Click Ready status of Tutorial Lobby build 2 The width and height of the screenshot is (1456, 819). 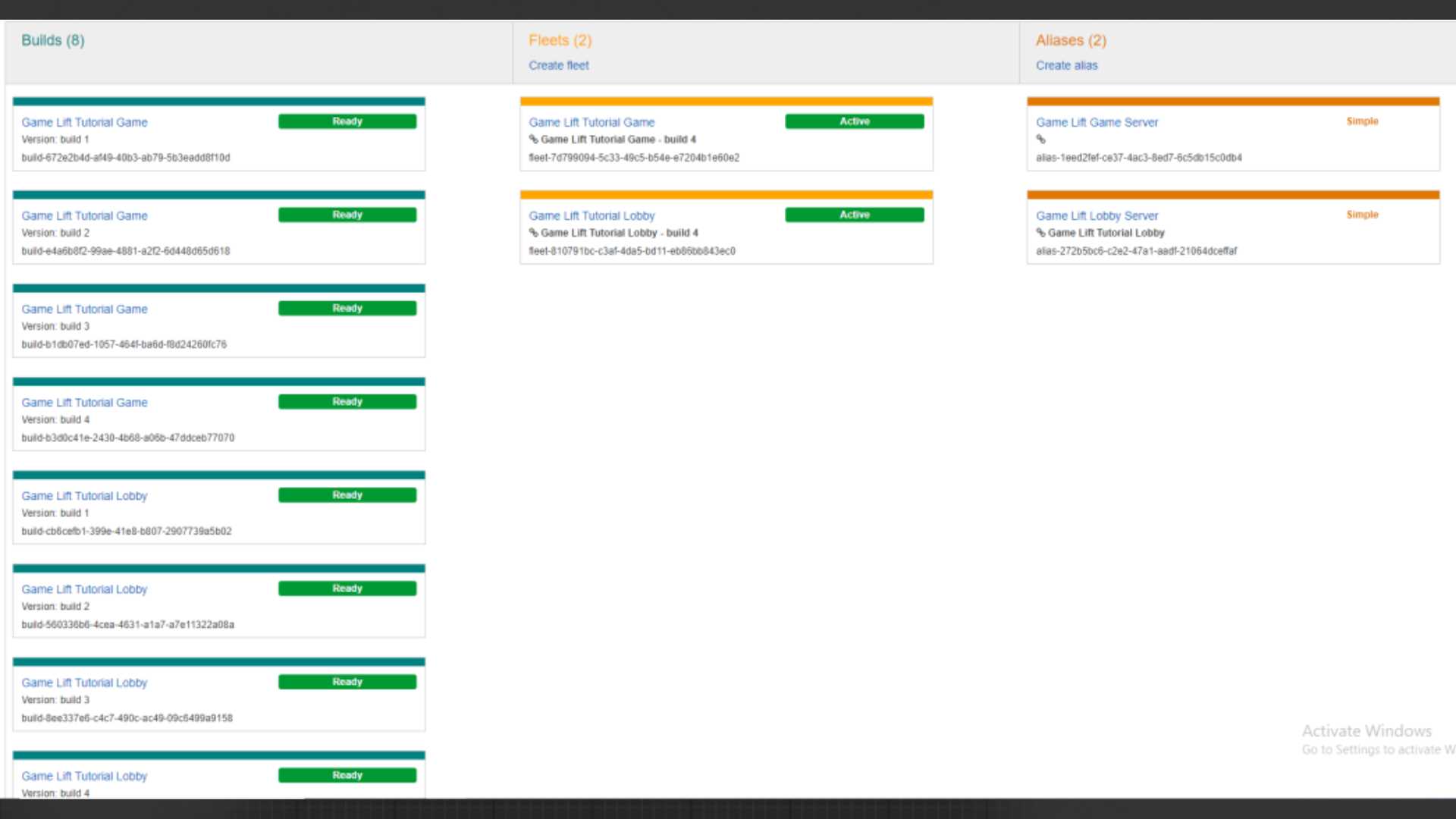(x=347, y=588)
